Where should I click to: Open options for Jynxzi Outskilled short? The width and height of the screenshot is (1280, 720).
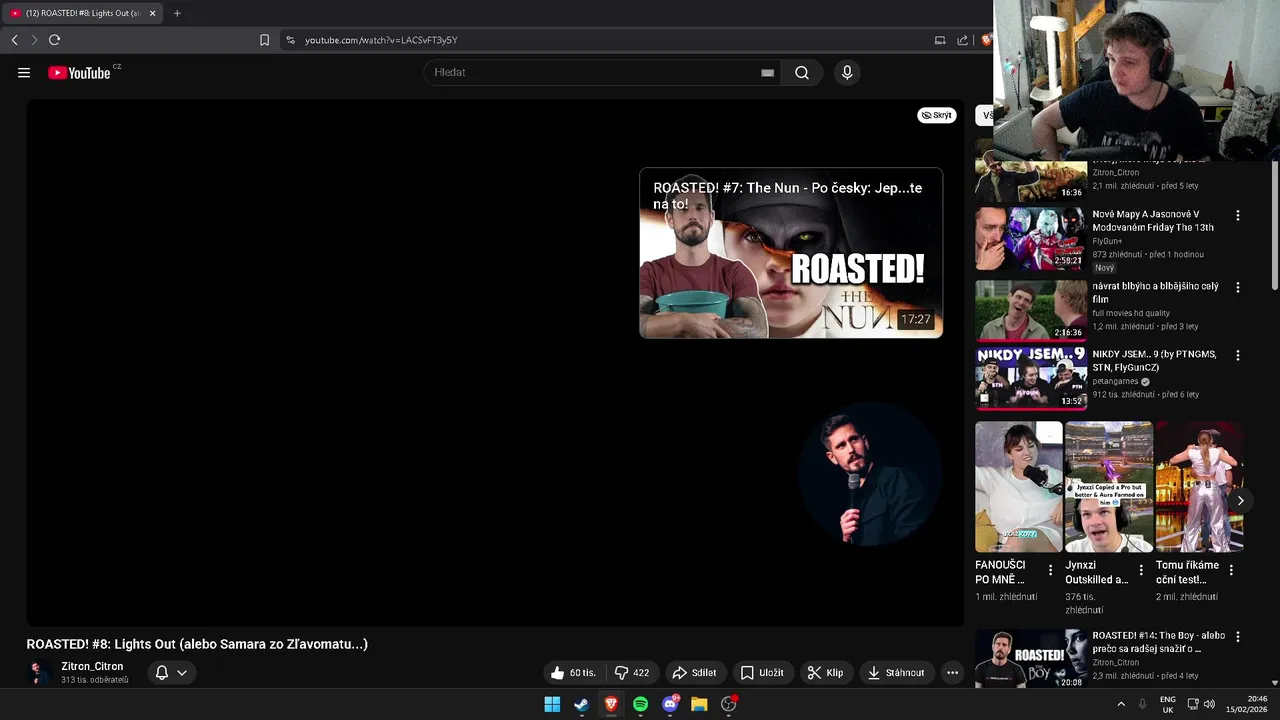(1141, 570)
